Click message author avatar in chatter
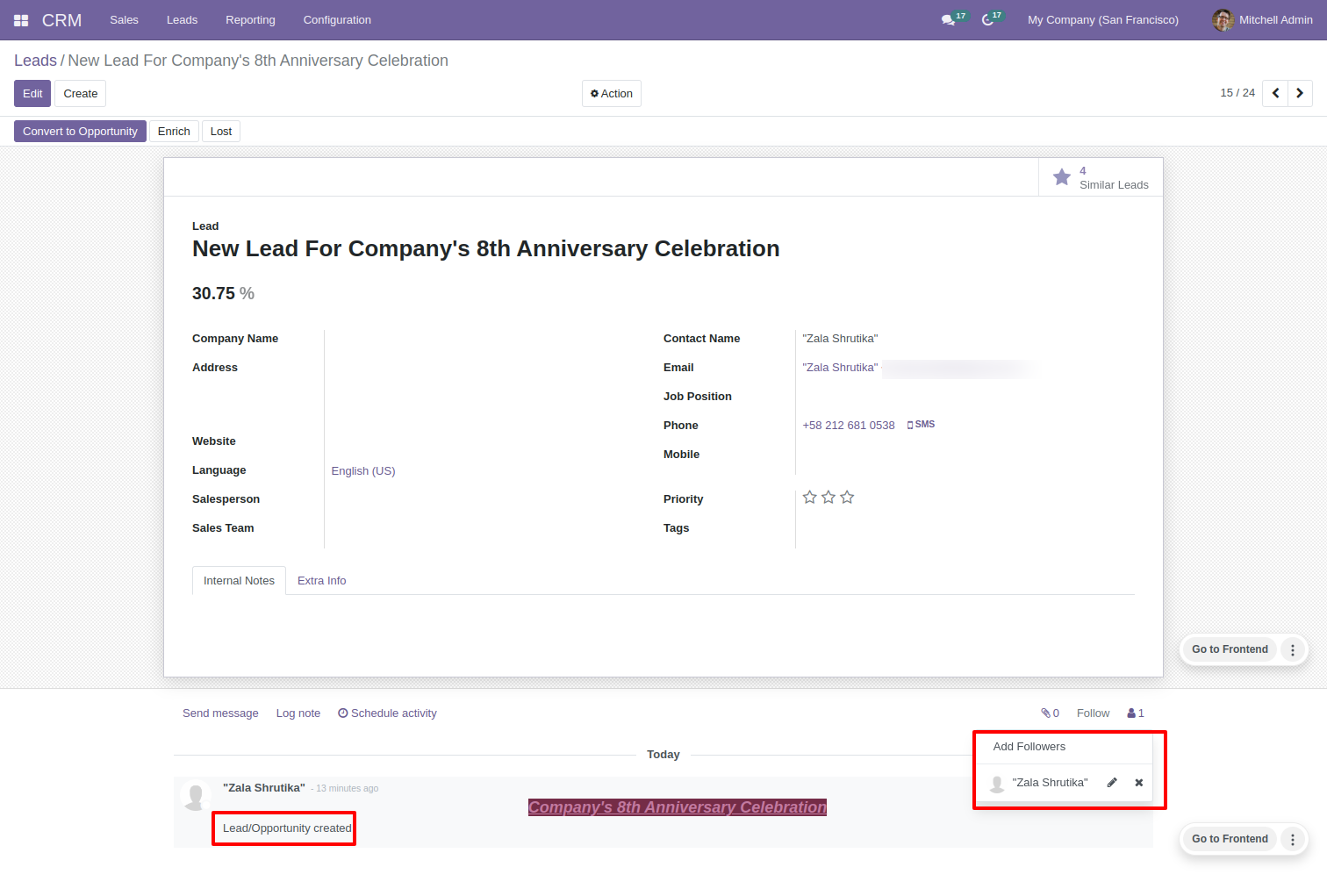The height and width of the screenshot is (896, 1327). pyautogui.click(x=195, y=796)
